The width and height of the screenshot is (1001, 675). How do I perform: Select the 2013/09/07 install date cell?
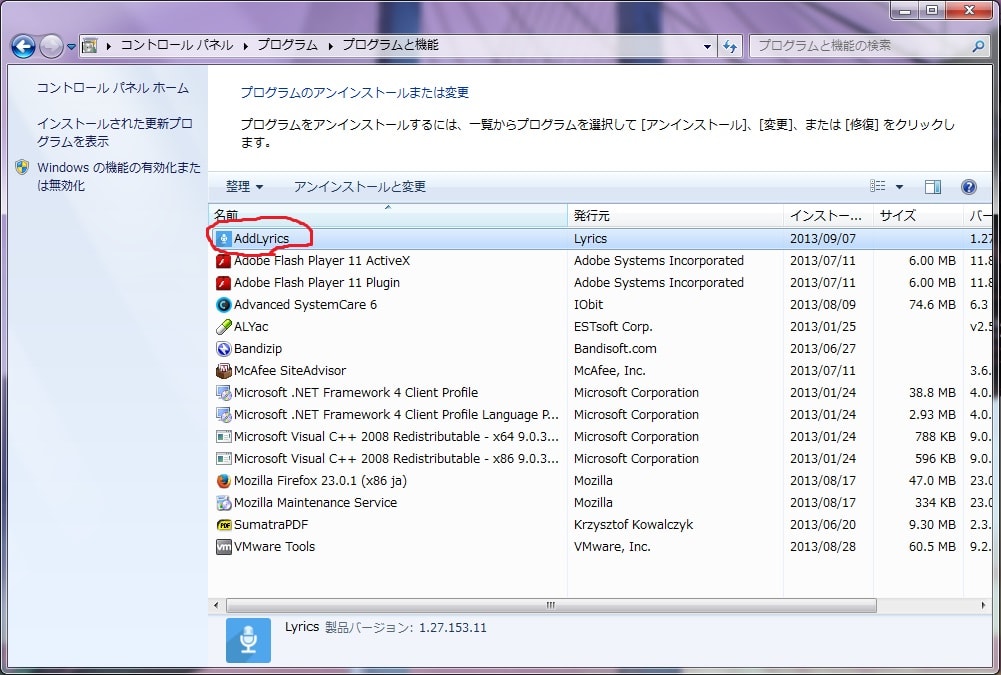[x=822, y=239]
